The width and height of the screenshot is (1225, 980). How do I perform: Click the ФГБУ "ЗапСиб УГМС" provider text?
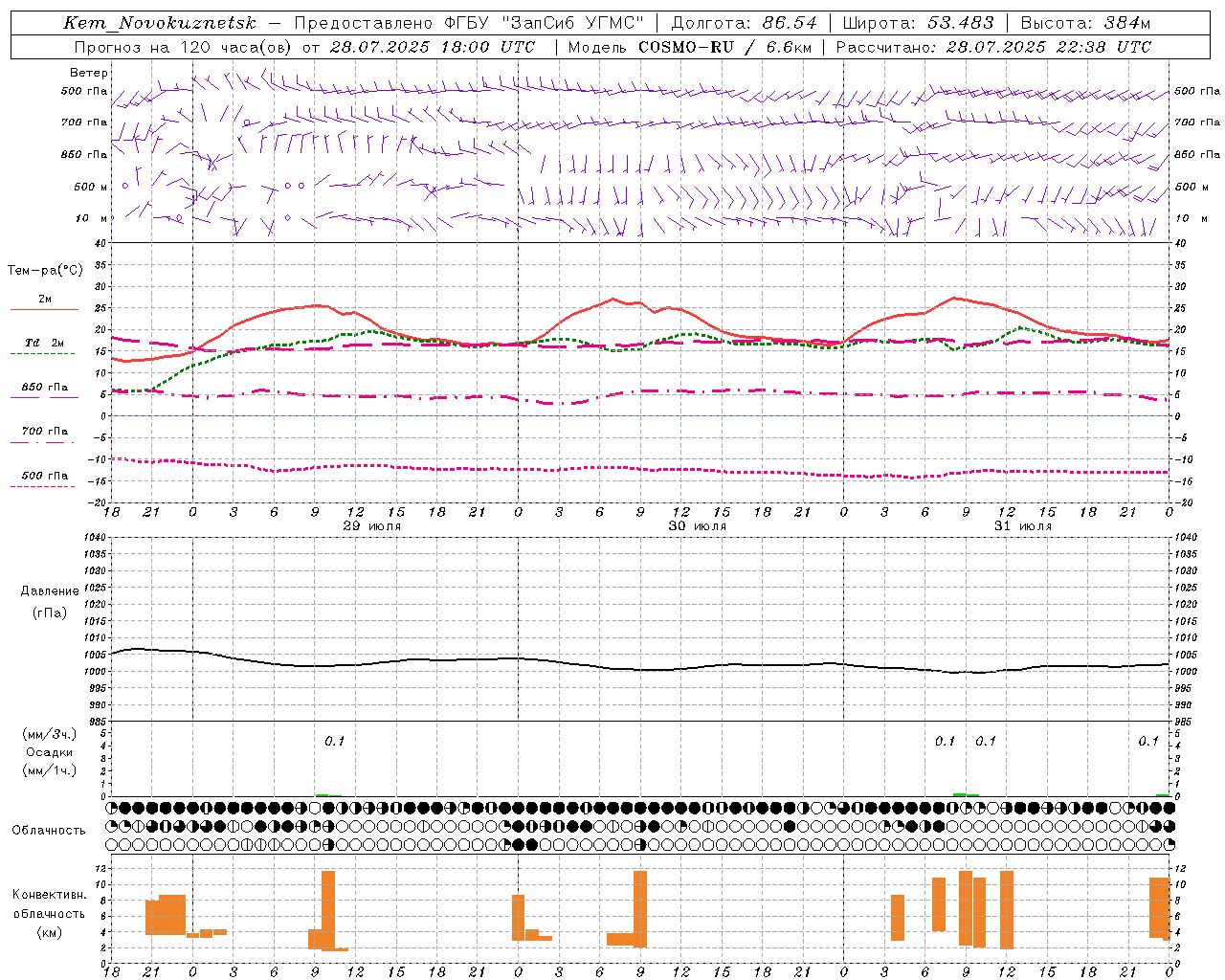point(545,23)
